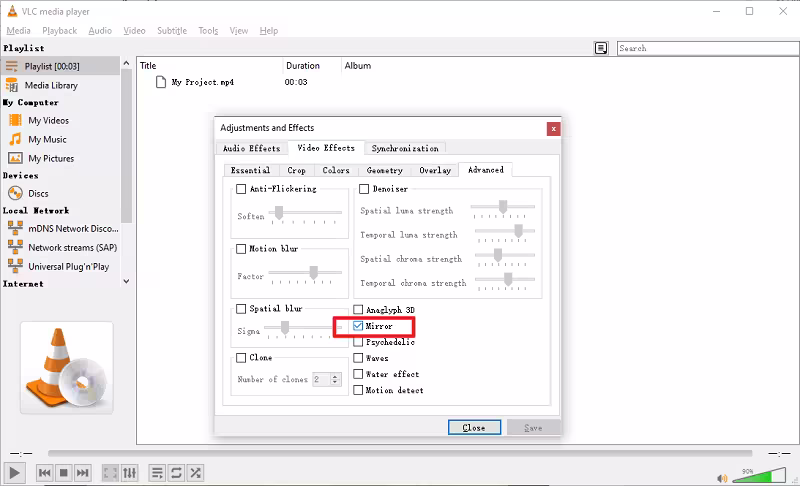Enable Motion blur checkbox
The image size is (800, 486).
(241, 249)
